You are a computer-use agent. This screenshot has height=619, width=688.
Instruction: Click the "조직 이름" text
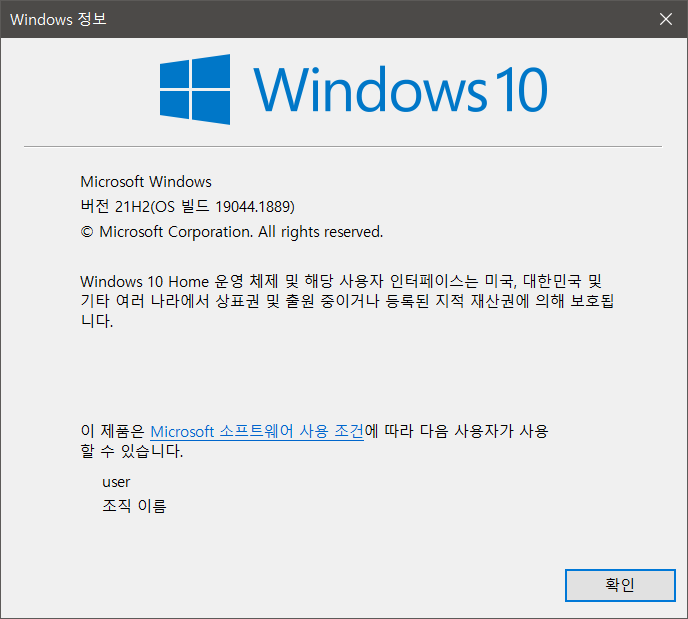click(x=134, y=506)
